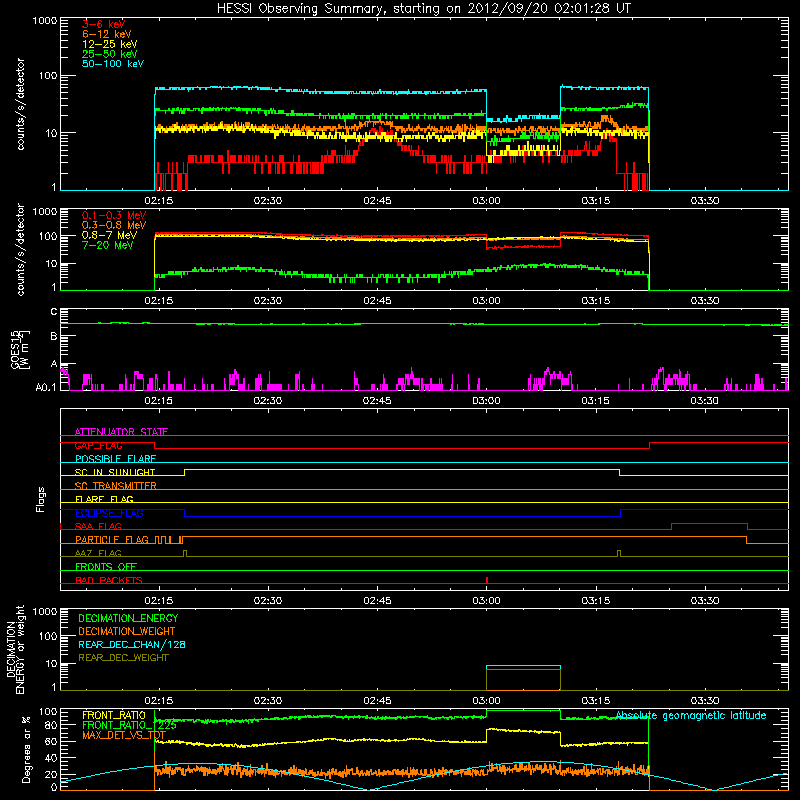Click the 25-50 keV legend label
Screen dimensions: 800x800
(x=110, y=54)
